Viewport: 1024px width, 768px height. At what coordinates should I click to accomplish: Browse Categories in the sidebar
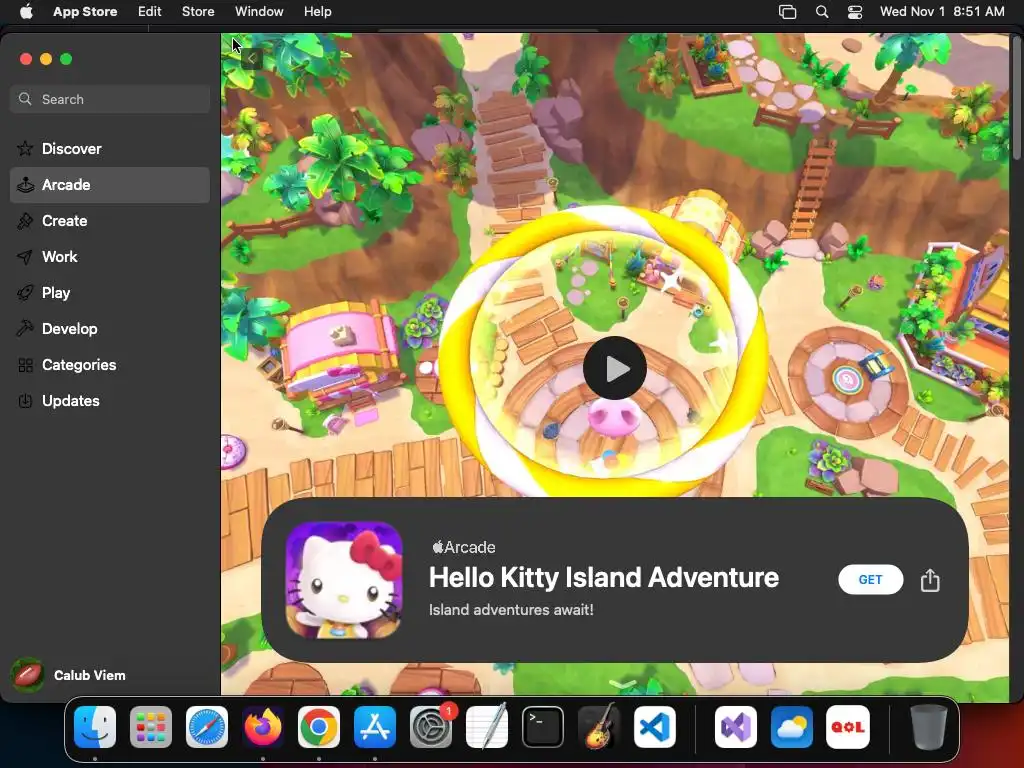(x=110, y=364)
